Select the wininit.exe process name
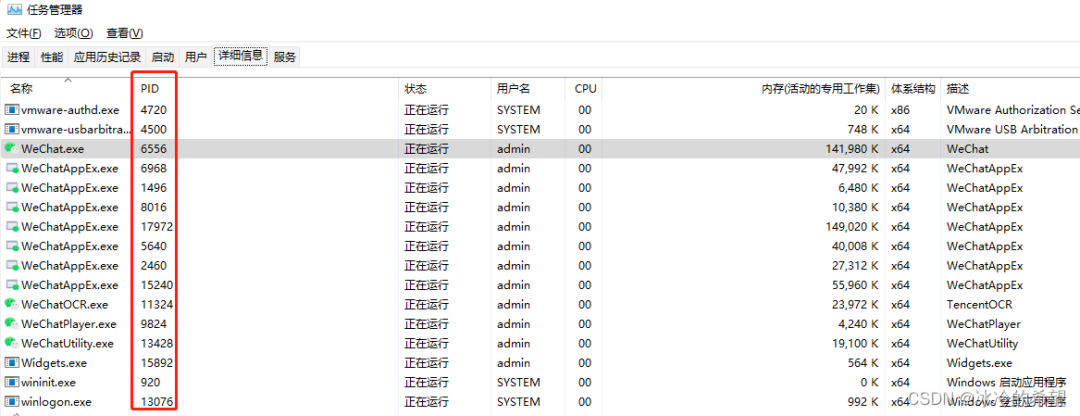This screenshot has width=1080, height=416. point(48,382)
